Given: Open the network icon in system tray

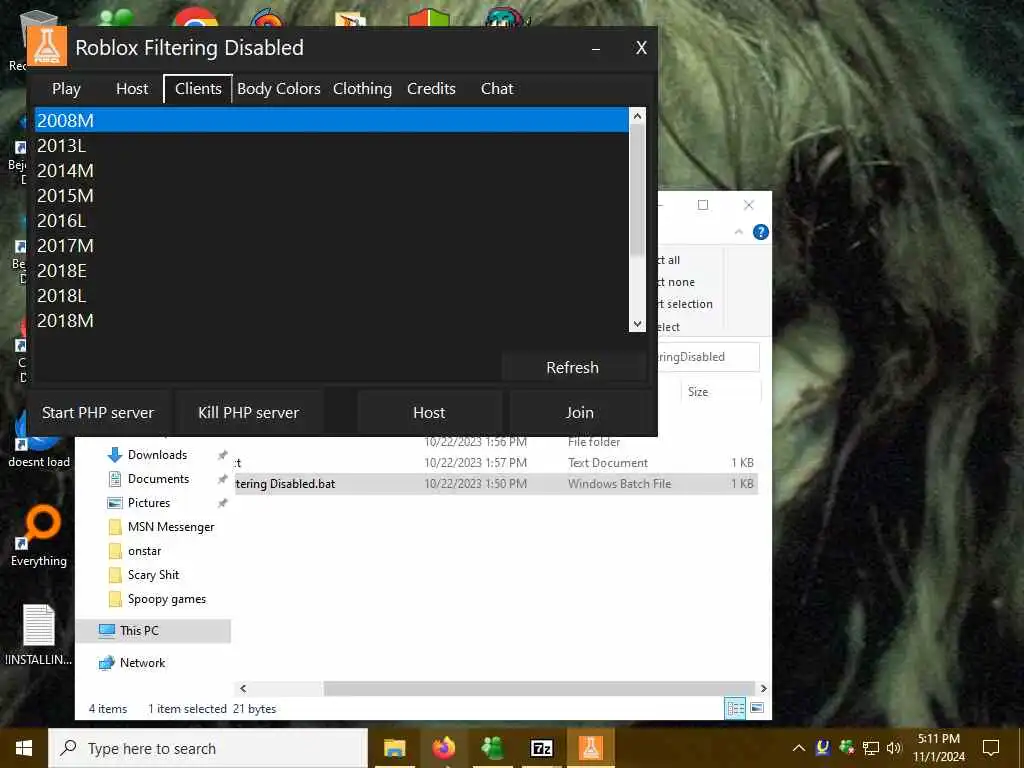Looking at the screenshot, I should 871,748.
